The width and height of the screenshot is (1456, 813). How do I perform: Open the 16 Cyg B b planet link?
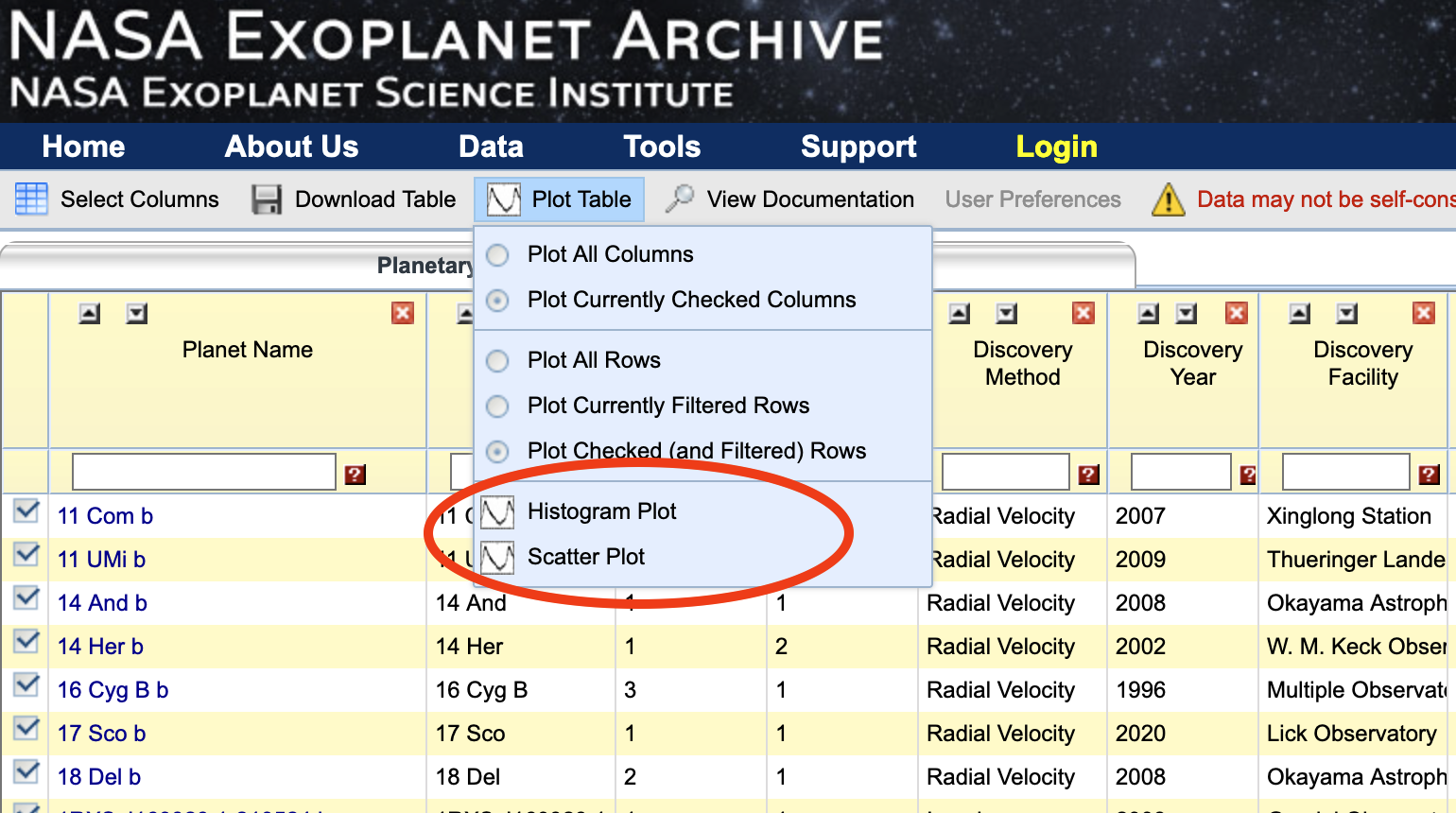[x=113, y=690]
